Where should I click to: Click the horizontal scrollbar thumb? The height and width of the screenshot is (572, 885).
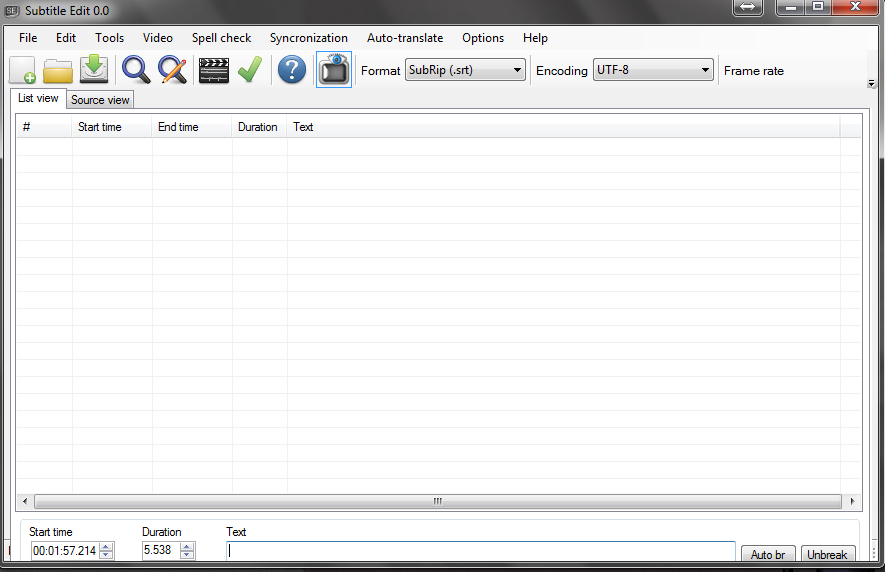click(437, 501)
